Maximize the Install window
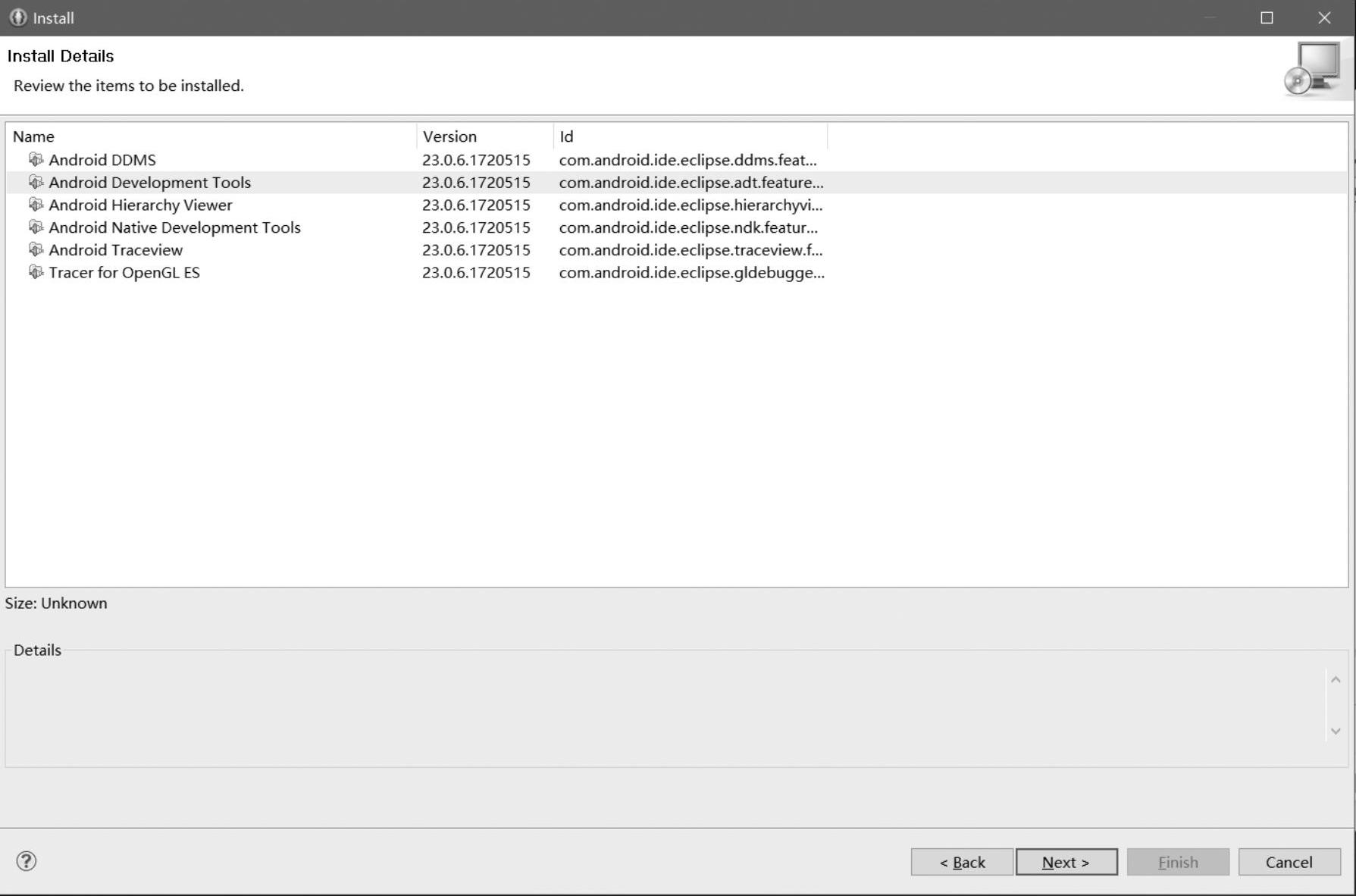The image size is (1356, 896). tap(1267, 17)
